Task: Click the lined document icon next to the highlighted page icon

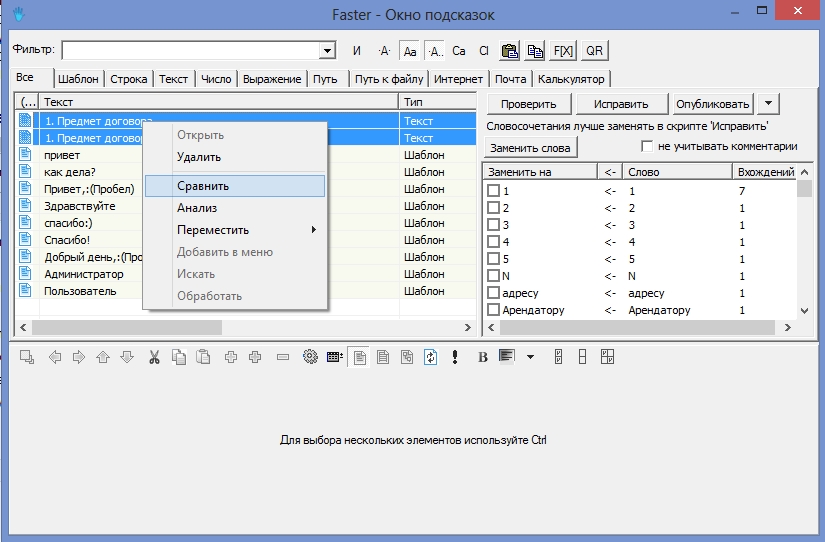Action: [384, 357]
